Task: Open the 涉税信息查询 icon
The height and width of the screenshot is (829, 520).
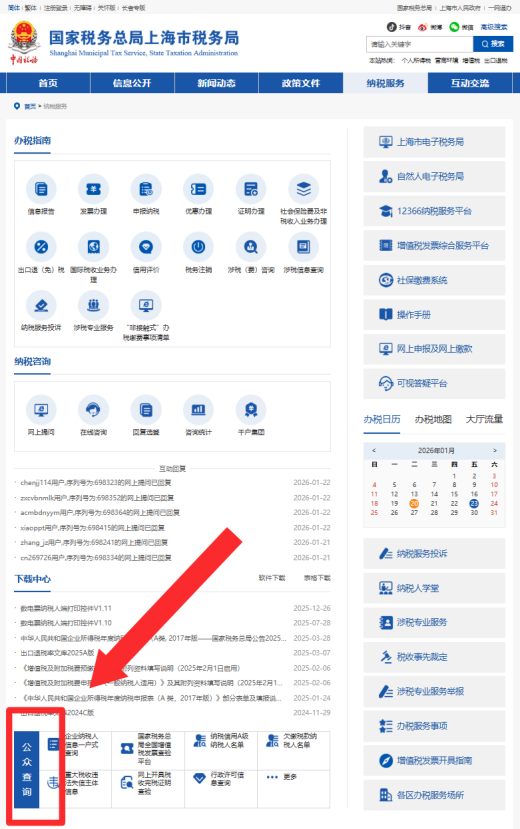Action: coord(303,247)
